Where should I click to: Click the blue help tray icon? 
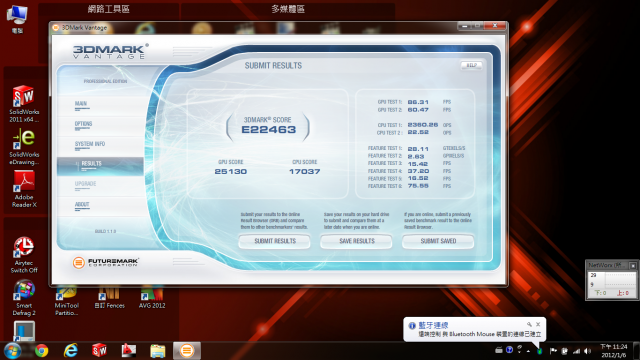pos(509,350)
